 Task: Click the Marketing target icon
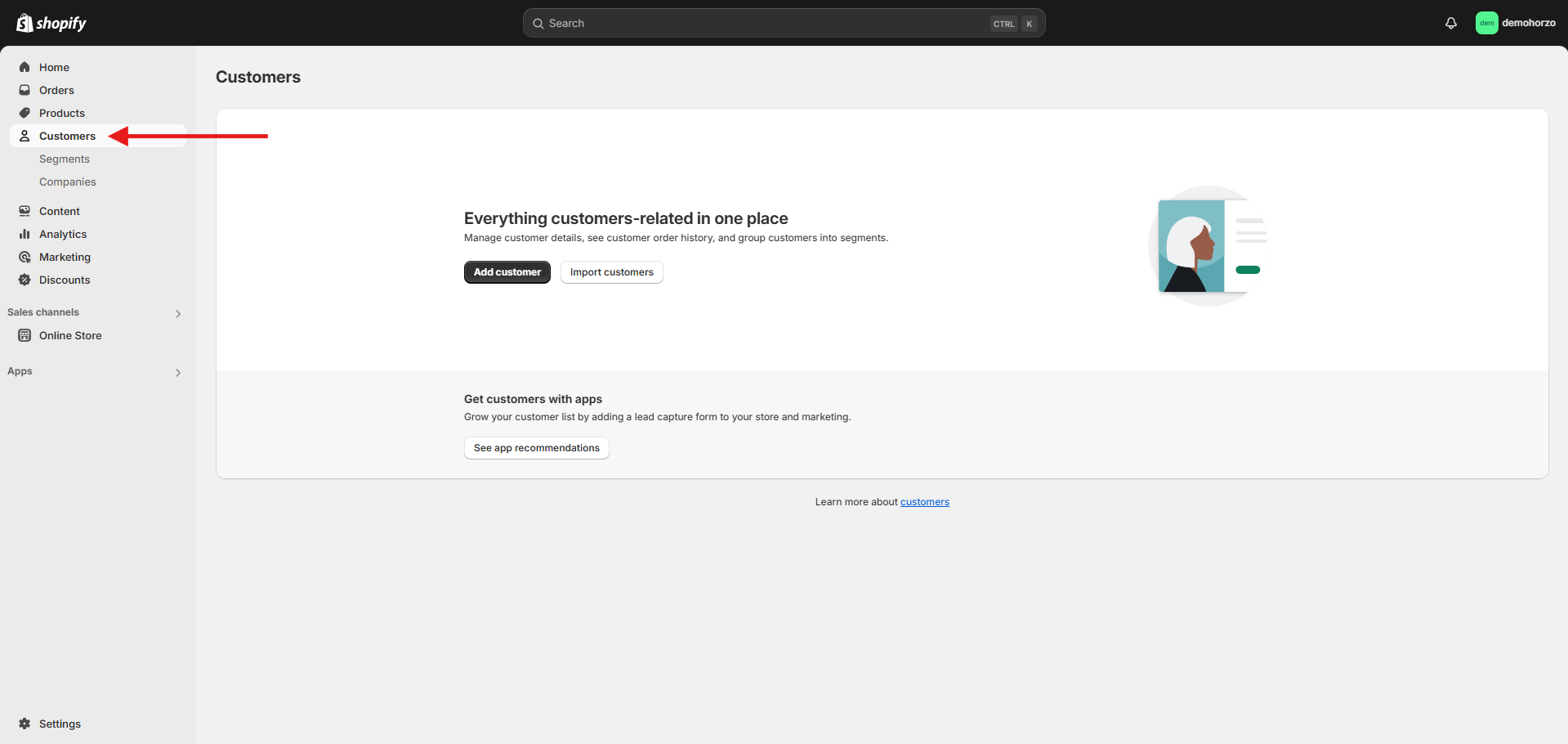pyautogui.click(x=25, y=257)
